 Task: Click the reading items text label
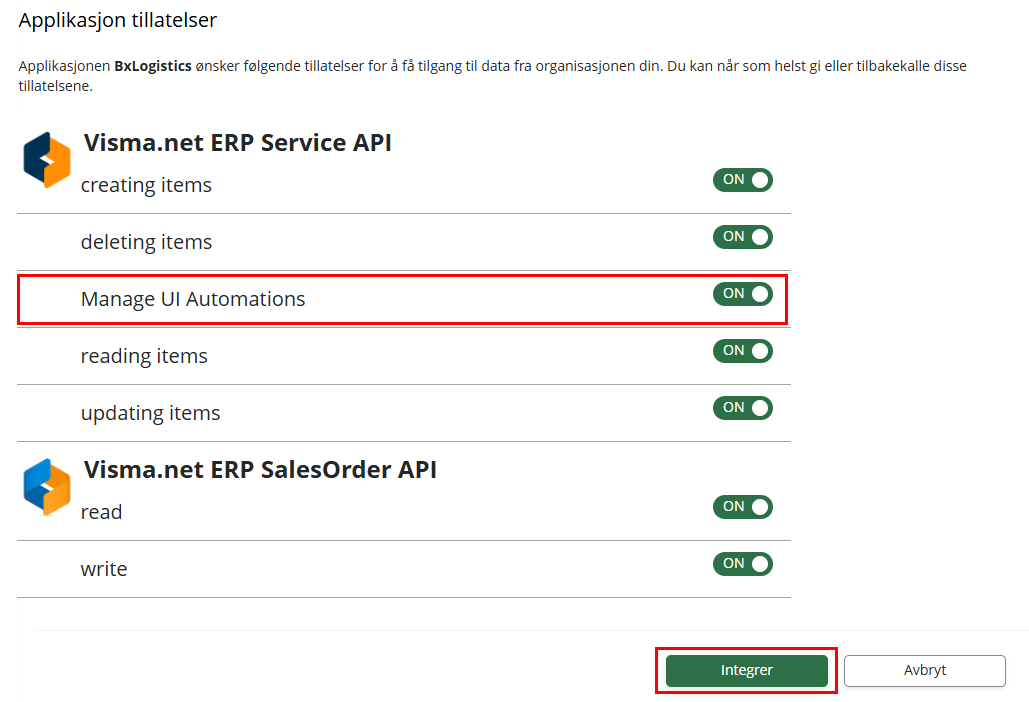coord(144,356)
